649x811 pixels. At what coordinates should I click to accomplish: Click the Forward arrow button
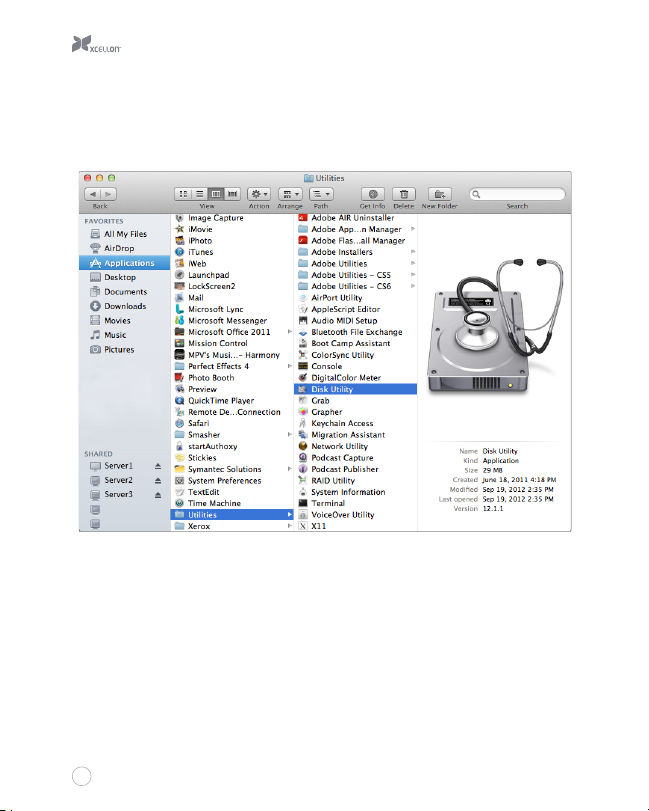coord(109,194)
